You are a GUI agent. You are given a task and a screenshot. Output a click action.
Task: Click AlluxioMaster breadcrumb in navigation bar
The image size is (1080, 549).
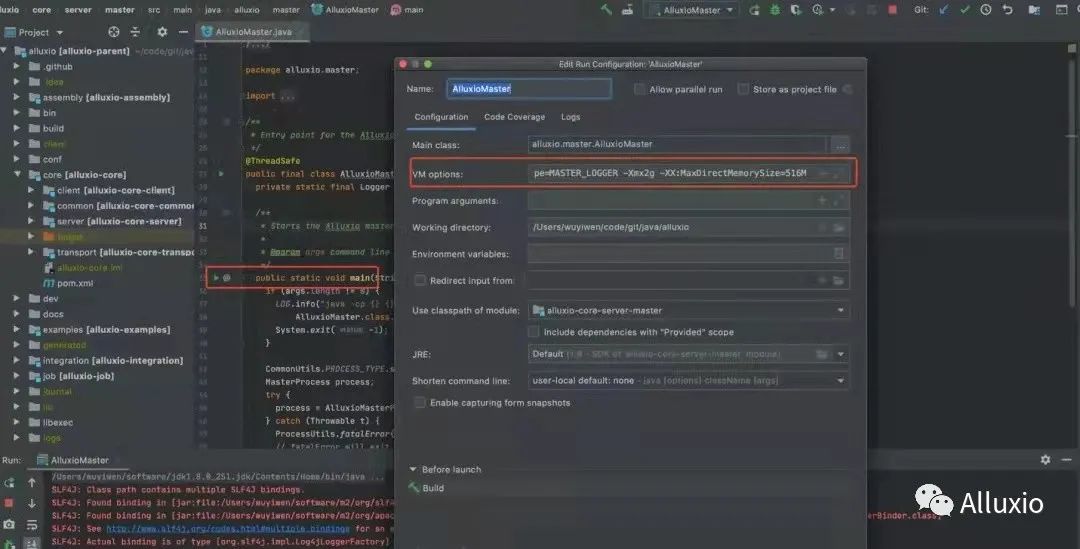(345, 10)
